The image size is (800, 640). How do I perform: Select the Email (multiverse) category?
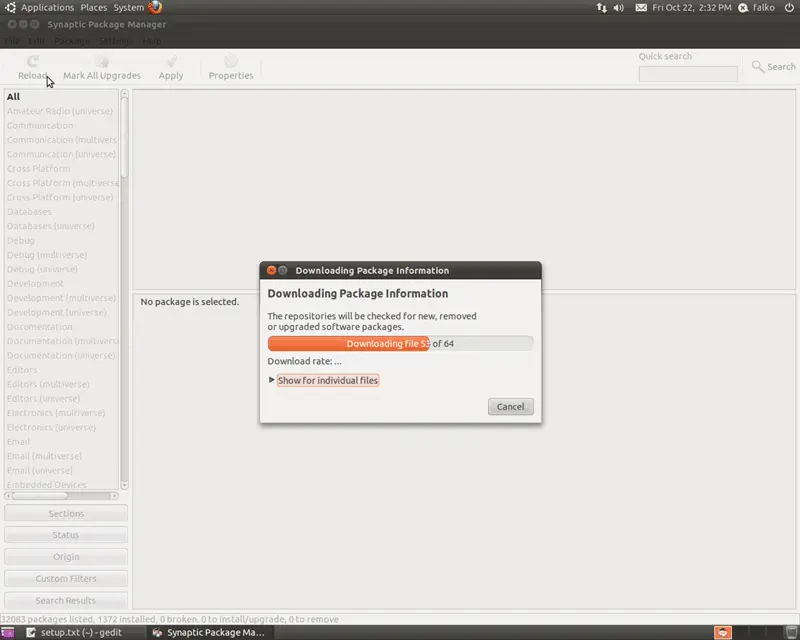[x=44, y=456]
